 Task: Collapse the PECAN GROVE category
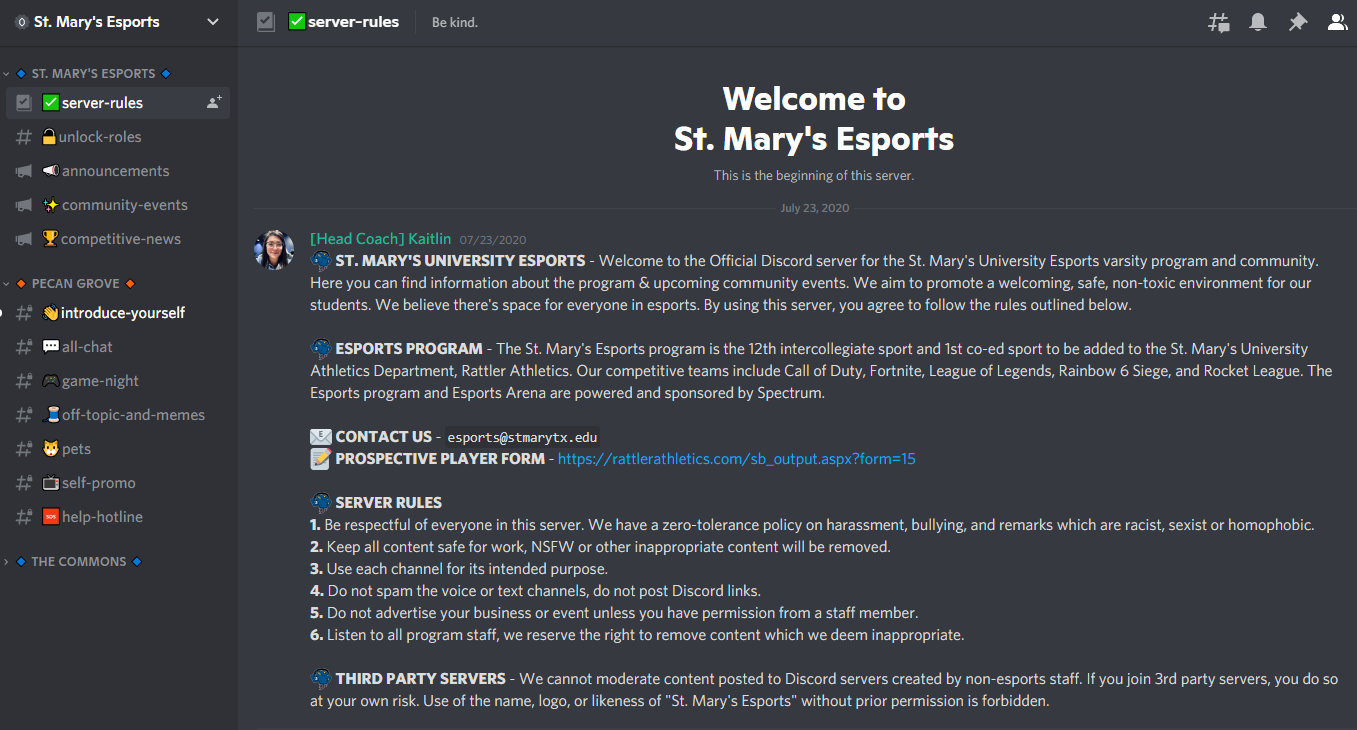75,283
